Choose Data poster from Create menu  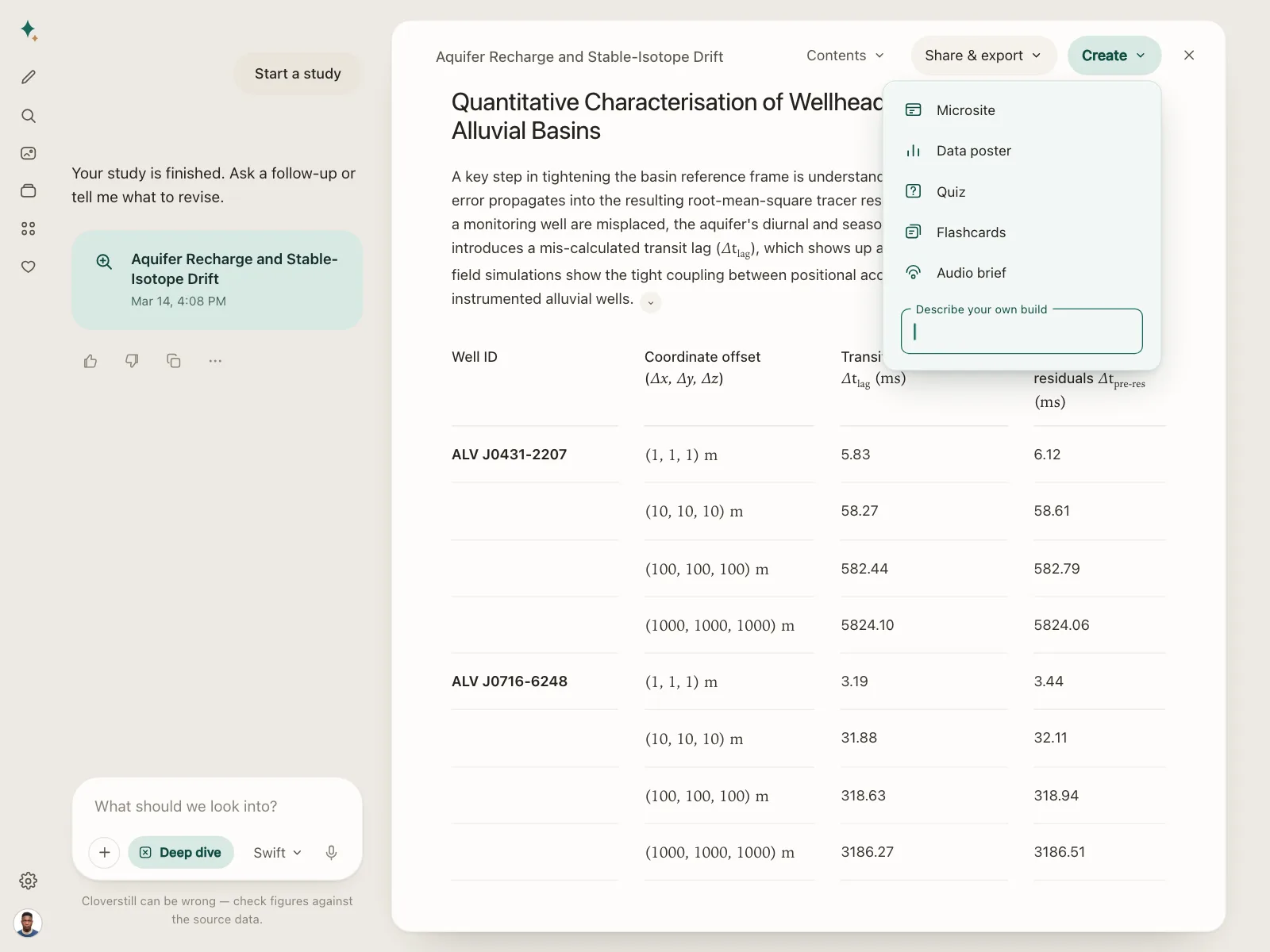(x=1022, y=151)
